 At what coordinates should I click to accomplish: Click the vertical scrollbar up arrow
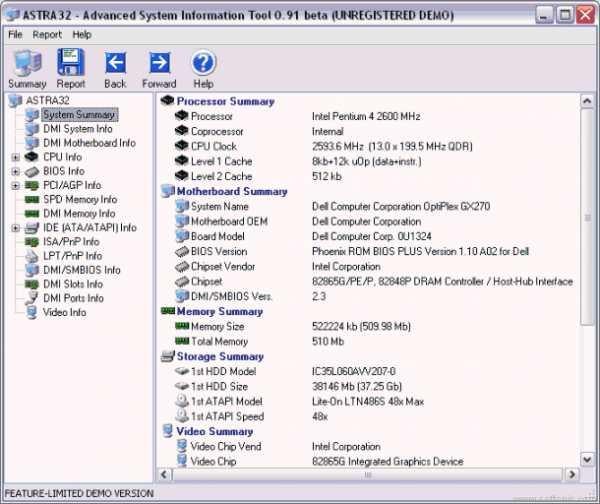point(587,101)
